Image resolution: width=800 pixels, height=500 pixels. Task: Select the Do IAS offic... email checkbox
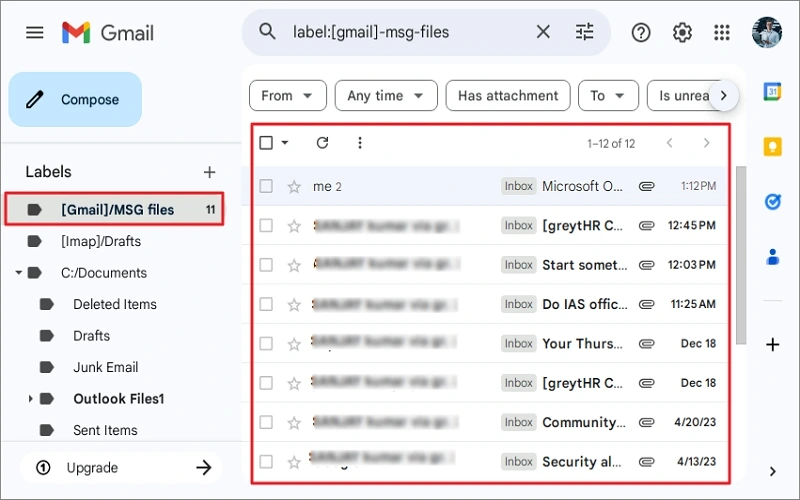[x=266, y=304]
